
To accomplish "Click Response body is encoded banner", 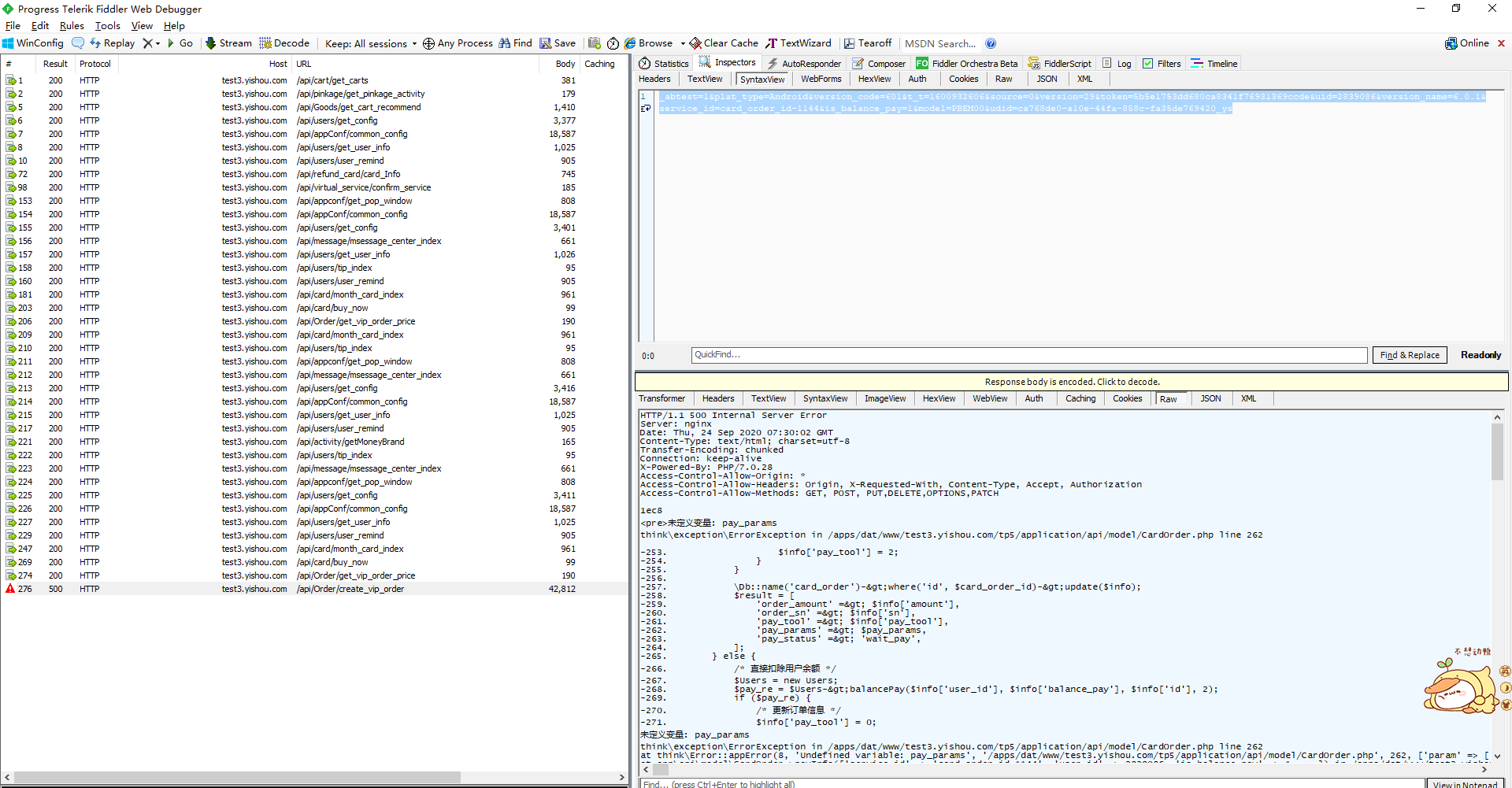I will tap(1072, 382).
